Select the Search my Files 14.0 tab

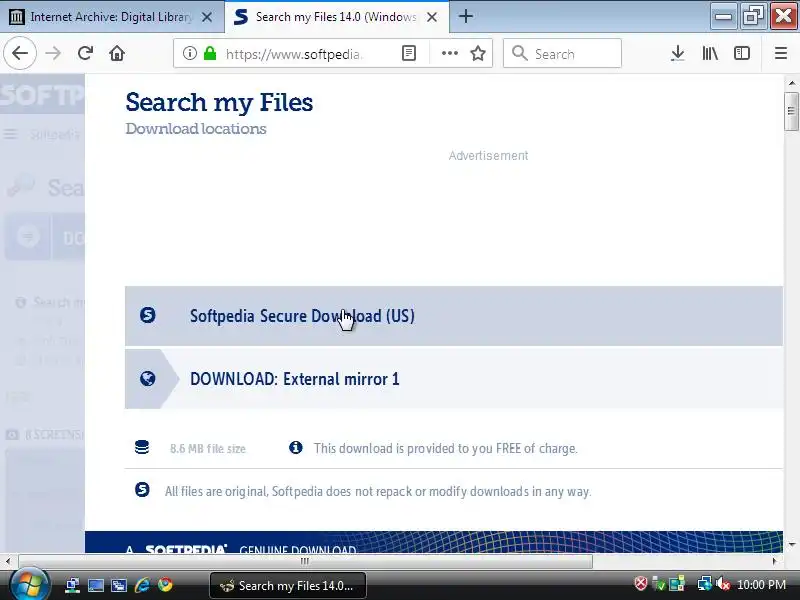336,17
